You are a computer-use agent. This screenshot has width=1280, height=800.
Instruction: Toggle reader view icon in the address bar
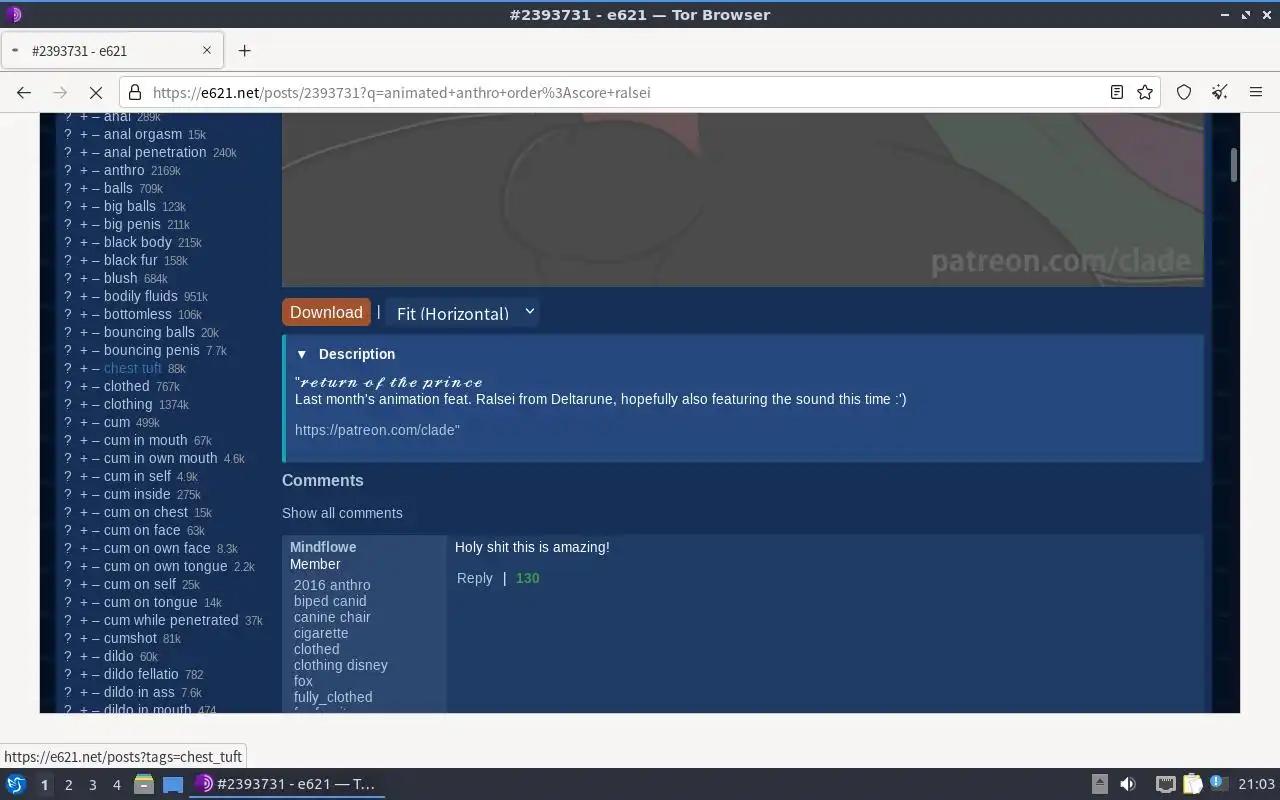click(1117, 92)
